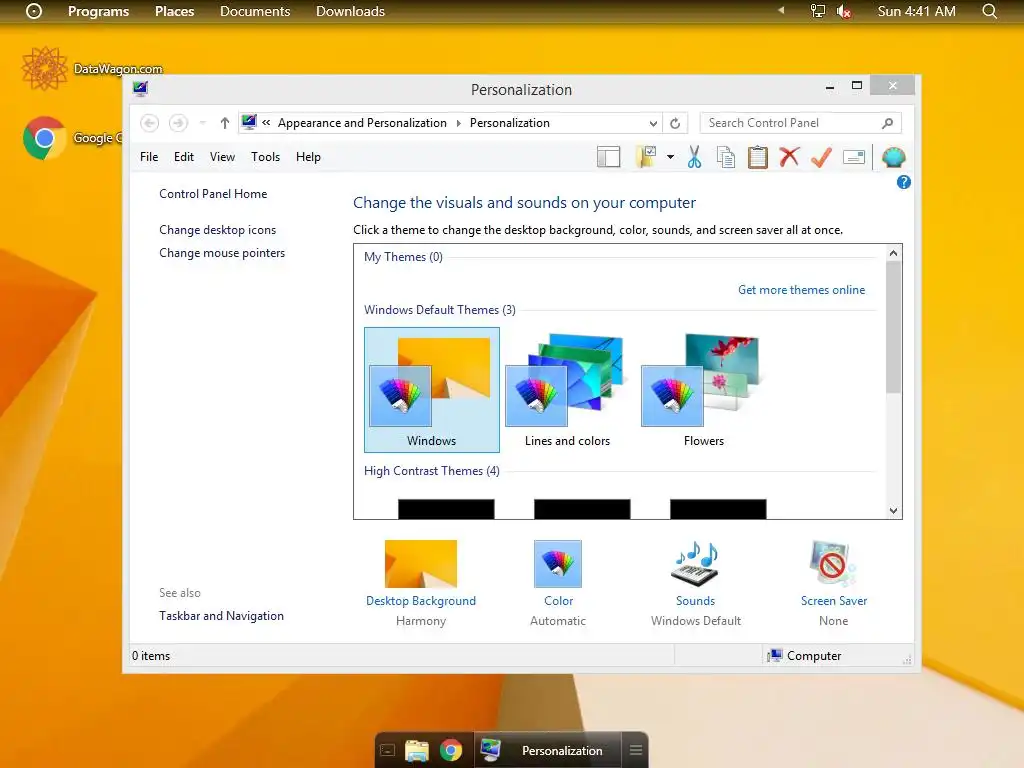Click the teal shell icon
The height and width of the screenshot is (768, 1024).
coord(893,157)
